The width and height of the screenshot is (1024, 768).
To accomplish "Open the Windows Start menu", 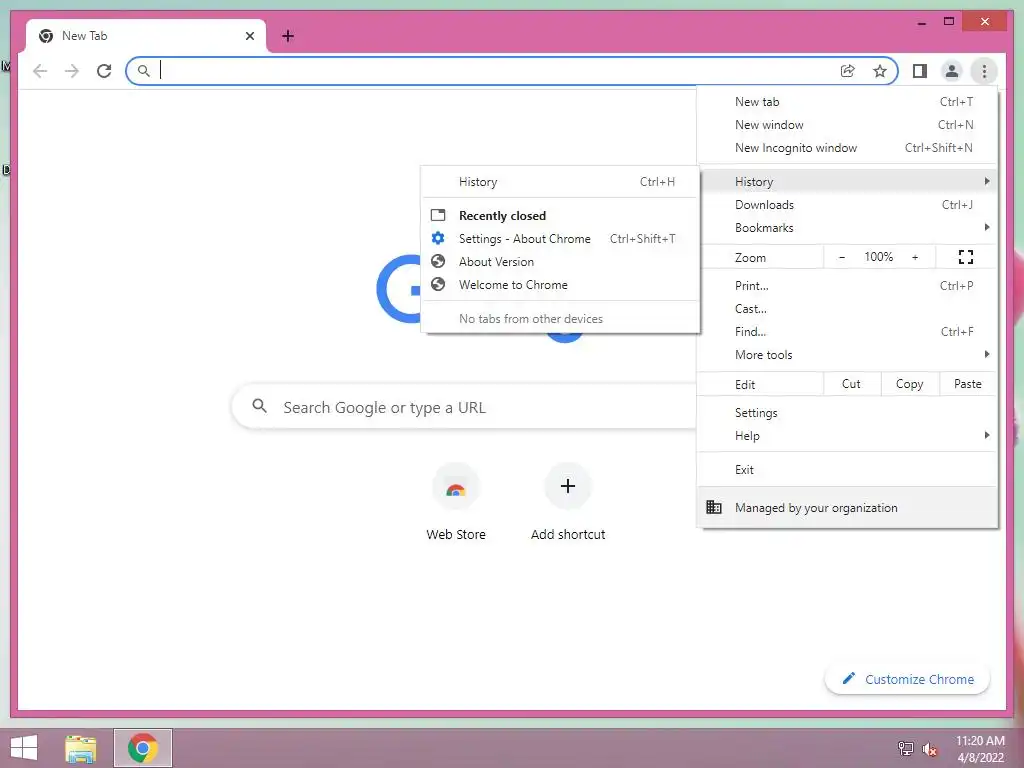I will pos(24,748).
